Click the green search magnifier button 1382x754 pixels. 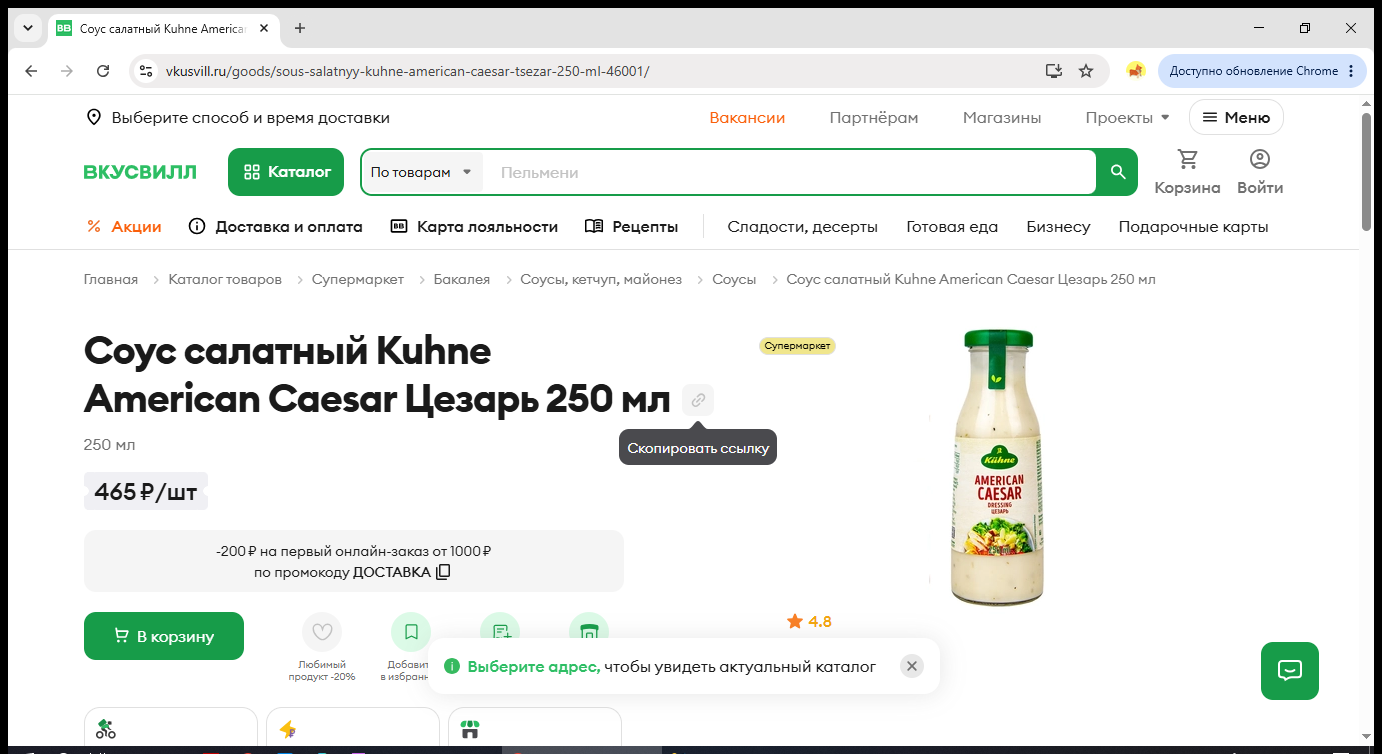(1118, 172)
